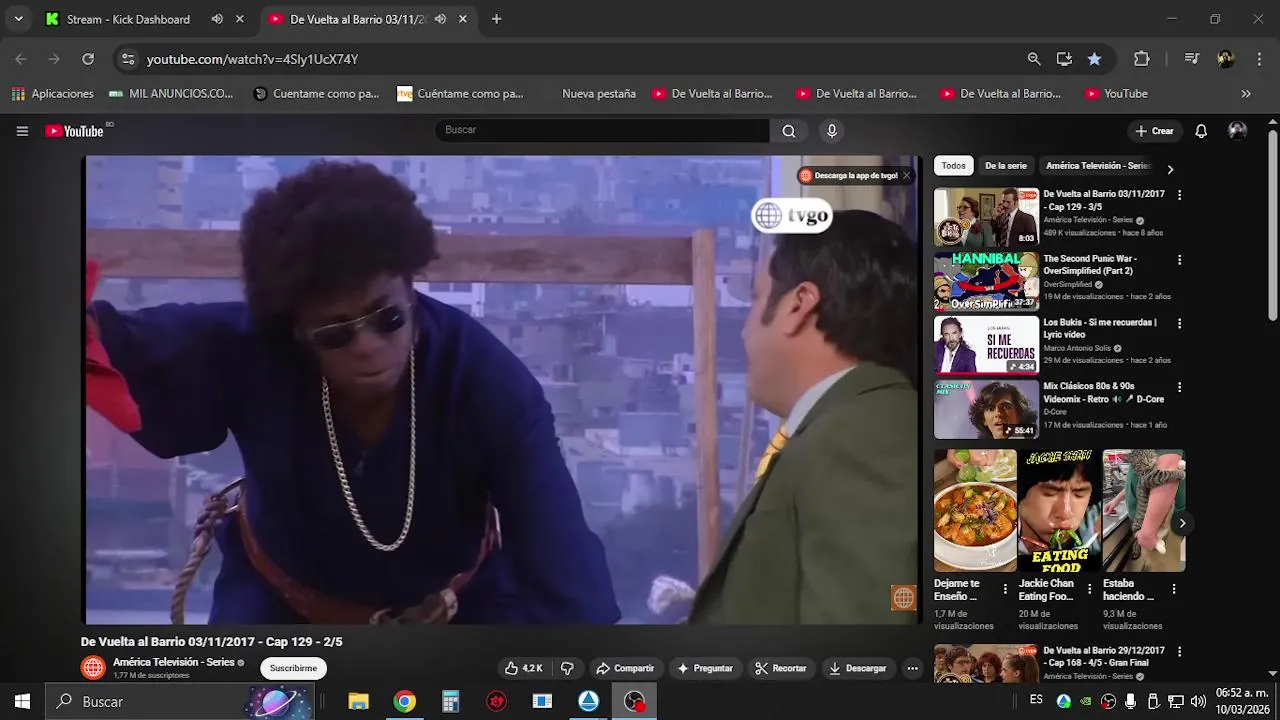Click the Compartir button
The width and height of the screenshot is (1280, 720).
pos(625,668)
